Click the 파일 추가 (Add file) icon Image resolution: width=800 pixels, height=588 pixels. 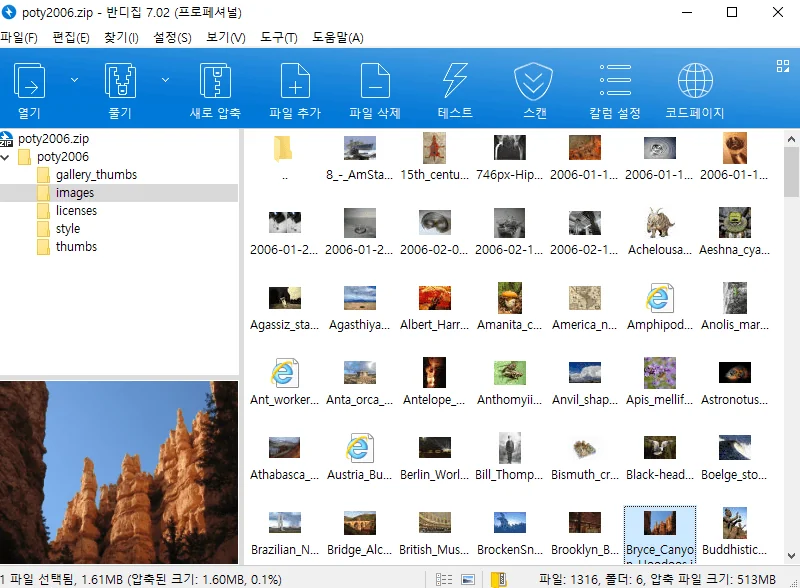click(x=295, y=81)
